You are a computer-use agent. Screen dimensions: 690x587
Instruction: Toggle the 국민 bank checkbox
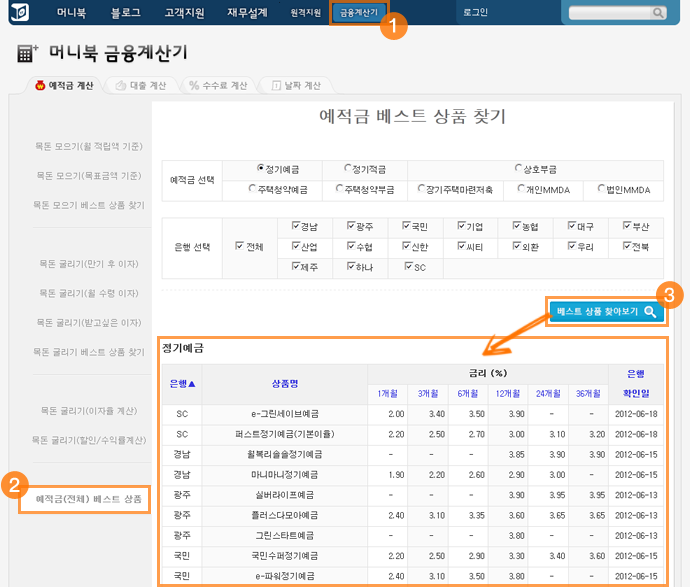[406, 226]
